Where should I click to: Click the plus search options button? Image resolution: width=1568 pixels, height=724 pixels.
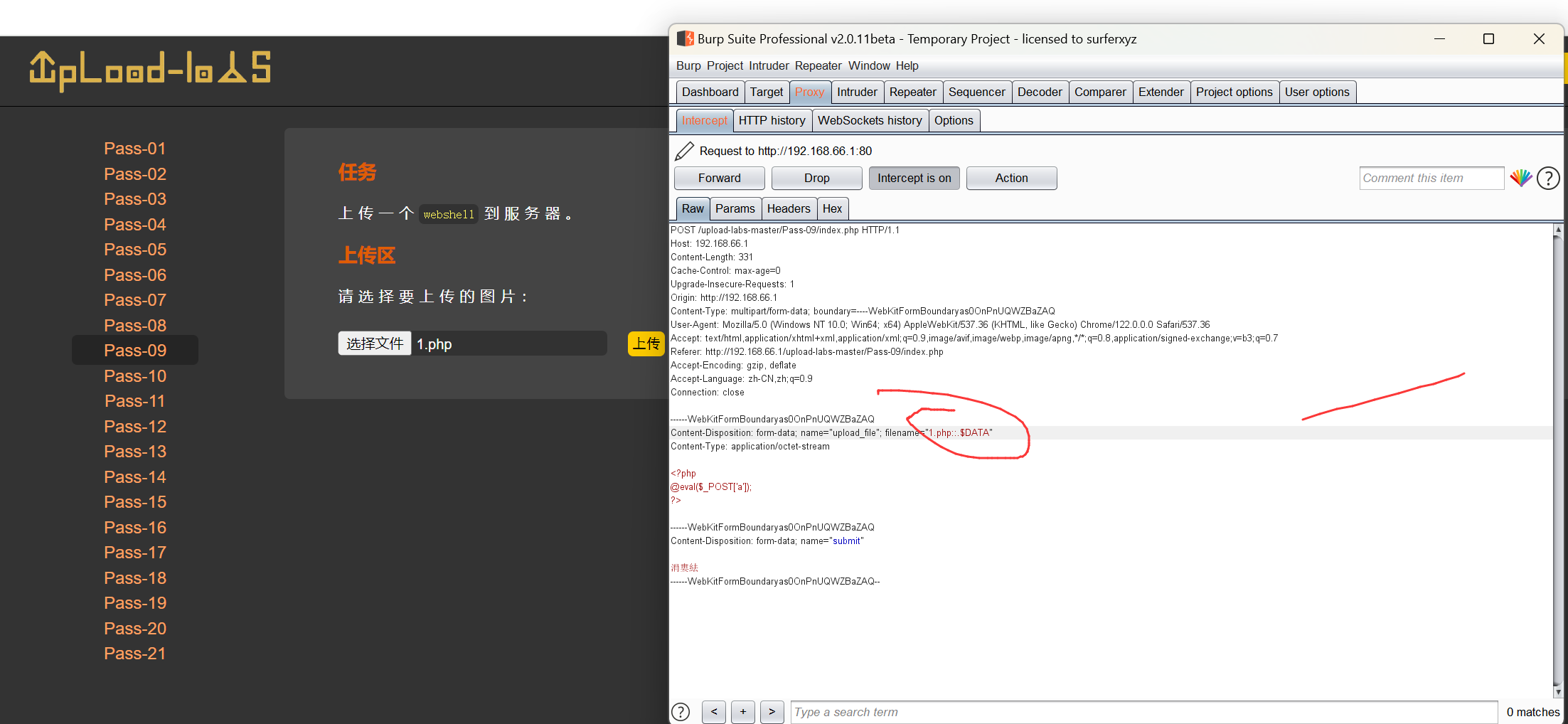[743, 712]
